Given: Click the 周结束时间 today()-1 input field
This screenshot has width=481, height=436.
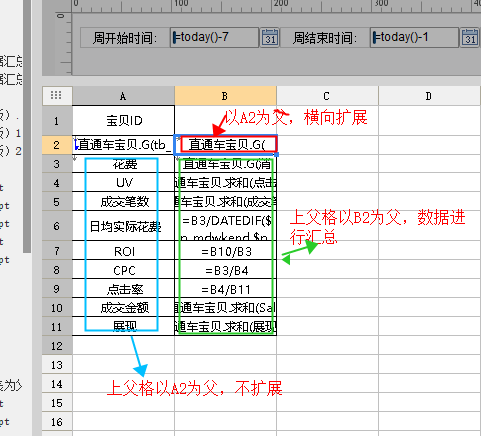Looking at the screenshot, I should (x=414, y=37).
